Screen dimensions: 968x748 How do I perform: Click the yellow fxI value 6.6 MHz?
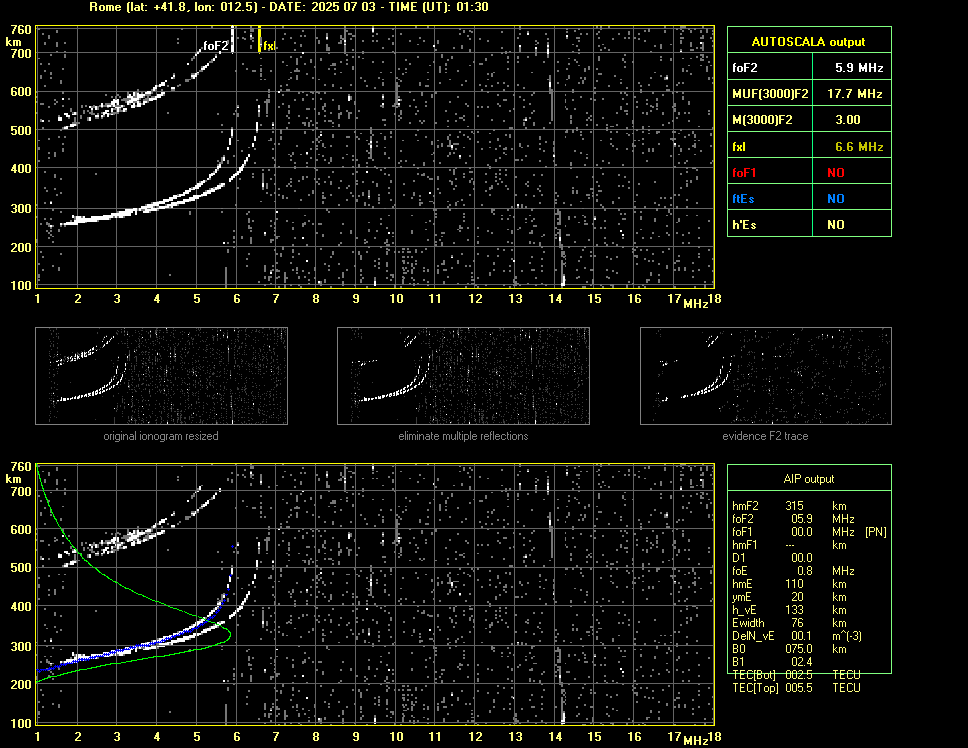click(x=859, y=147)
